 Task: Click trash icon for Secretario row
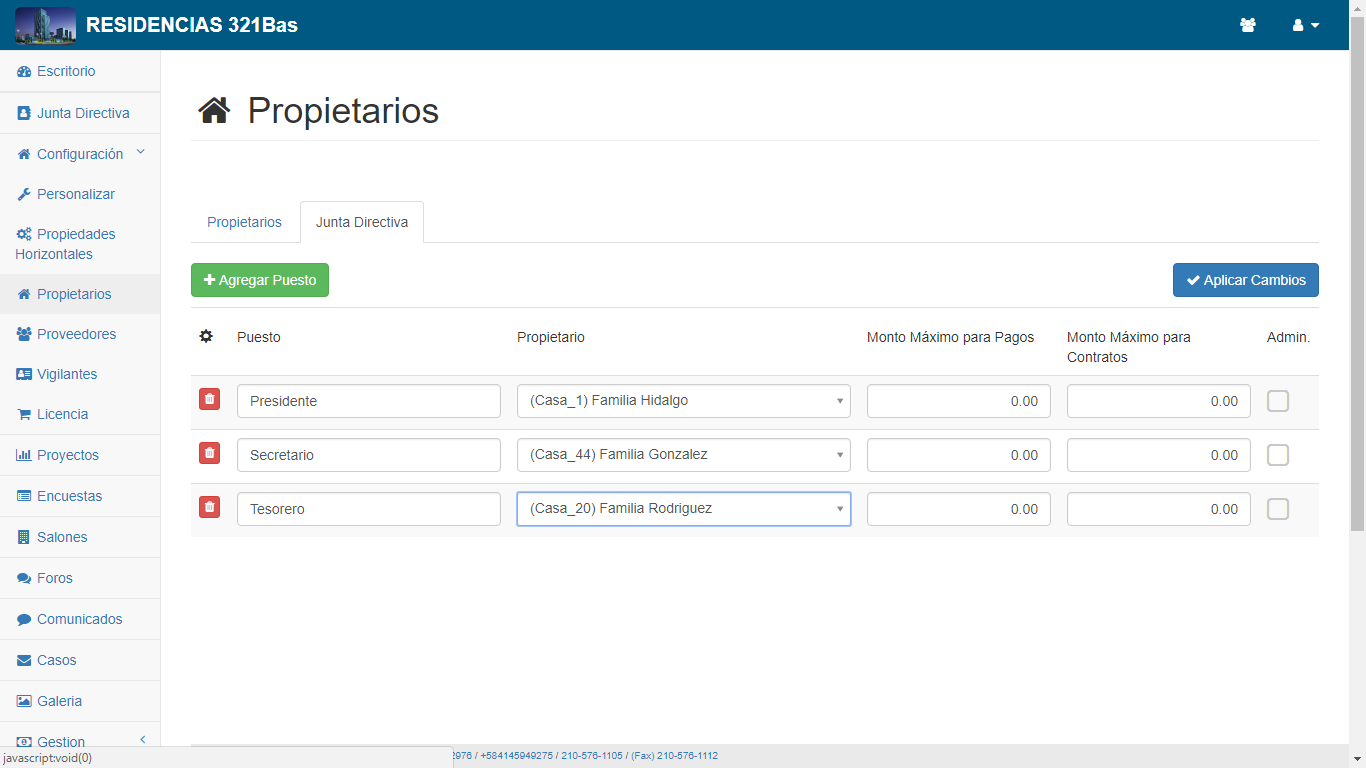tap(209, 454)
